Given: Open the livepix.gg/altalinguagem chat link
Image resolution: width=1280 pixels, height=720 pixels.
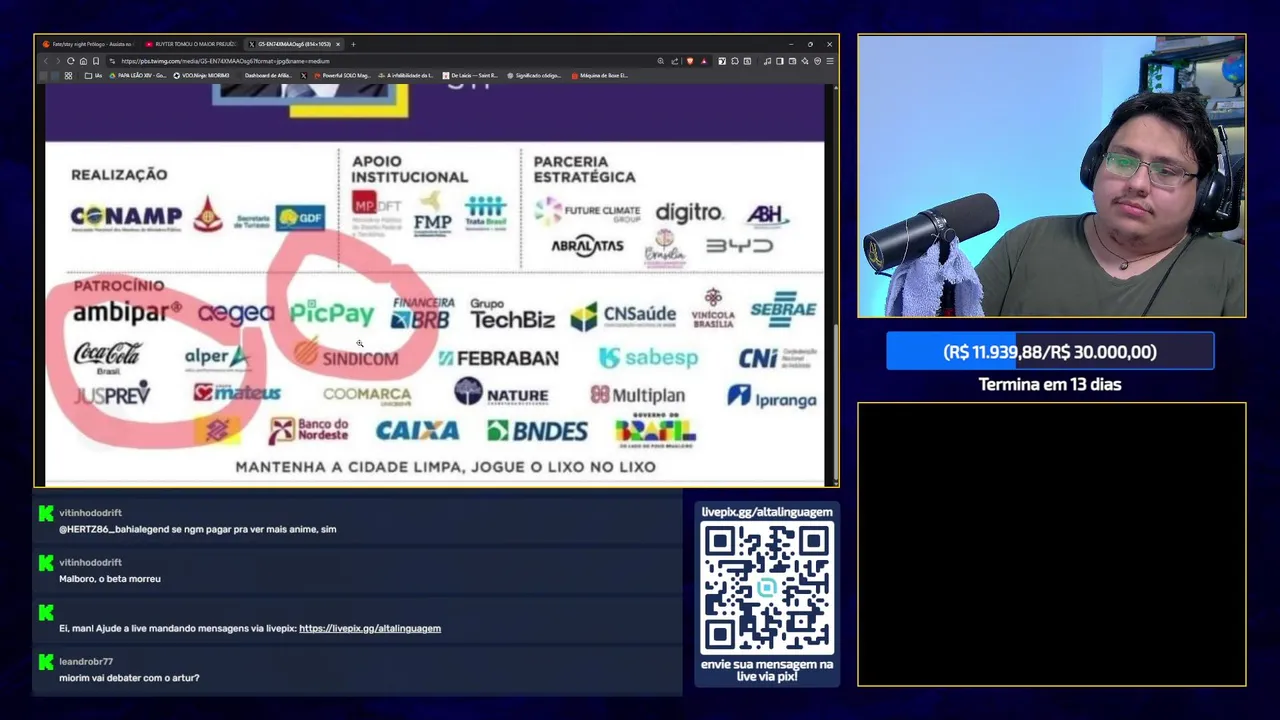Looking at the screenshot, I should click(370, 628).
